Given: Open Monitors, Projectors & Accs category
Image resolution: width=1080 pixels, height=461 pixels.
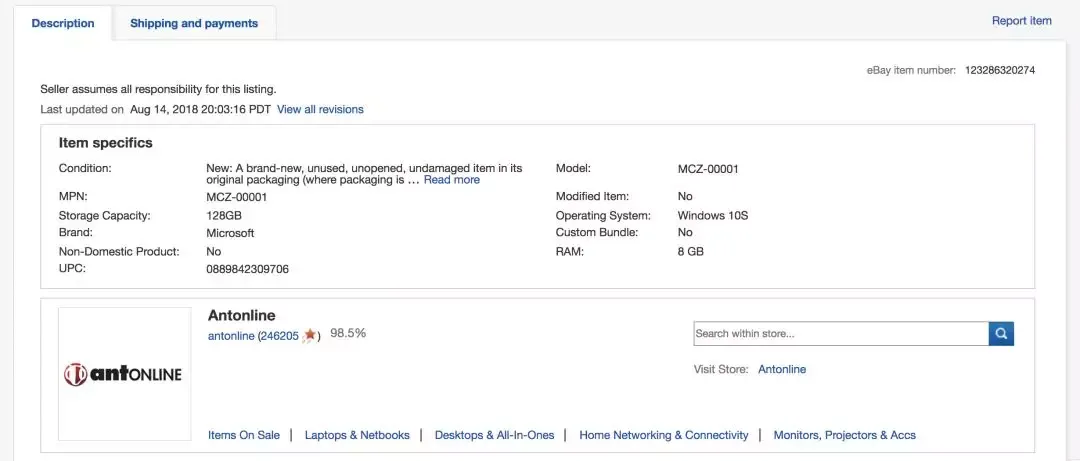Looking at the screenshot, I should coord(844,435).
